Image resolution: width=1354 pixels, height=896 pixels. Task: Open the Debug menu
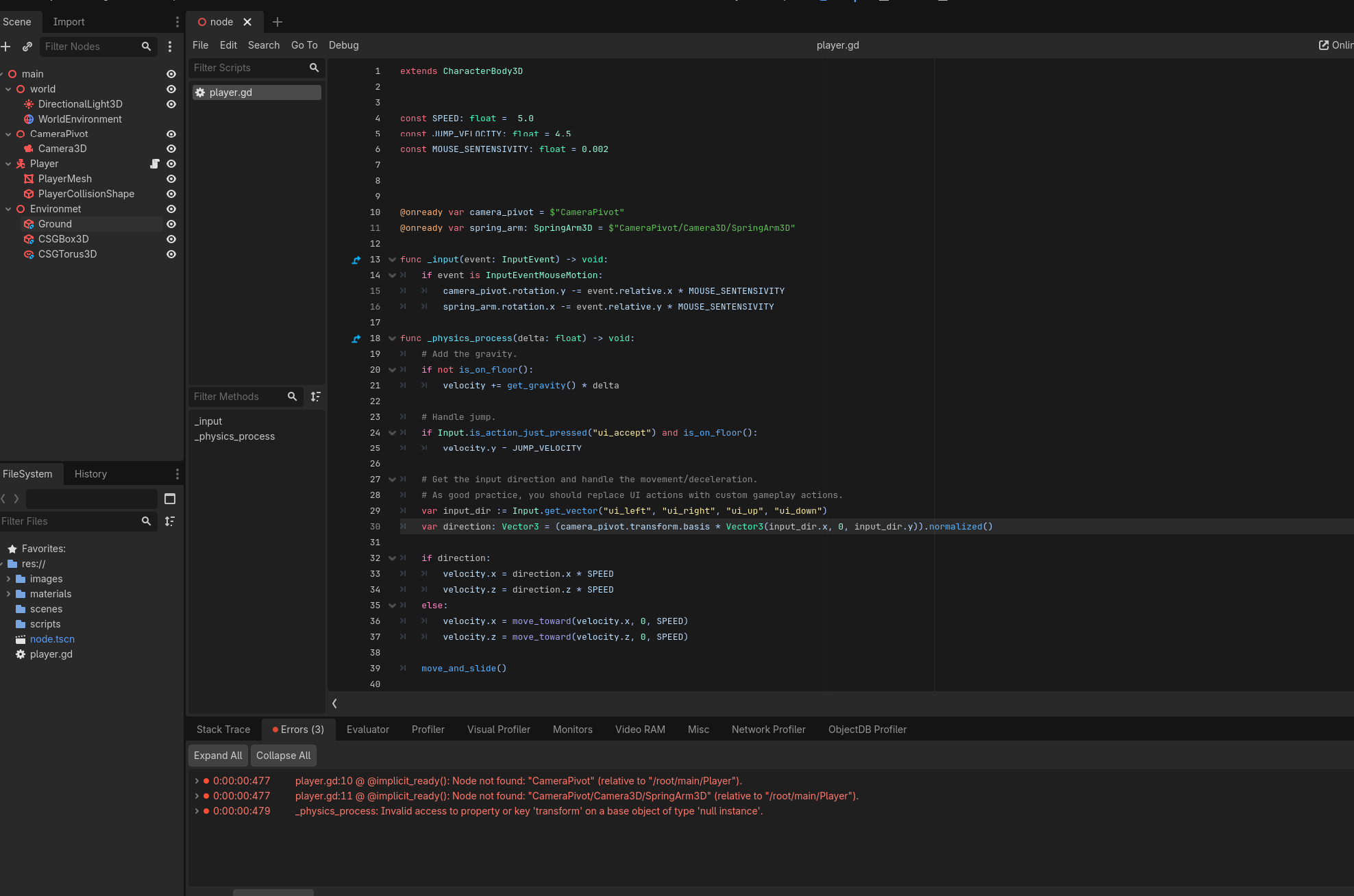[x=343, y=45]
